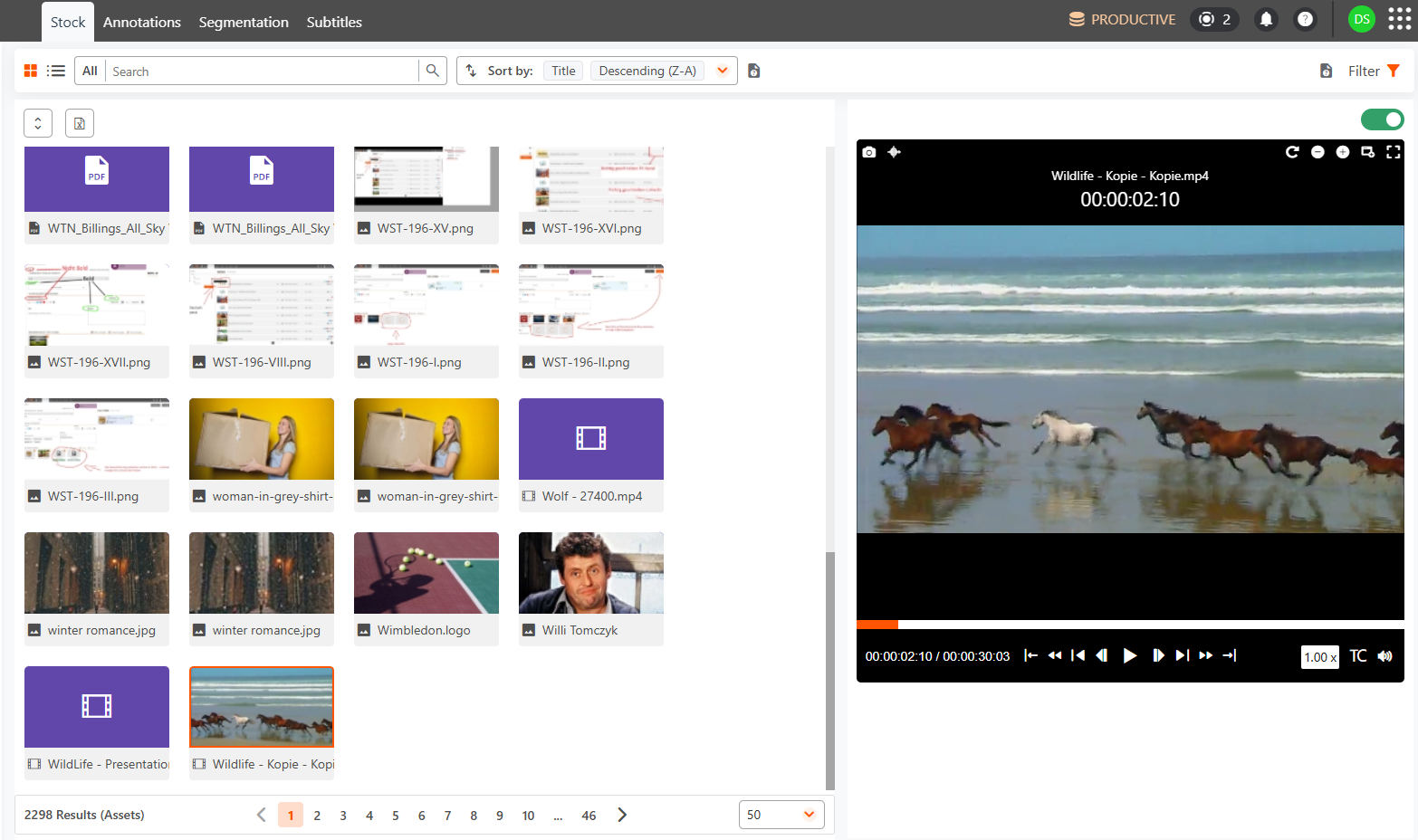Viewport: 1418px width, 840px height.
Task: Click the expand/collapse all arrows button
Action: pyautogui.click(x=38, y=123)
